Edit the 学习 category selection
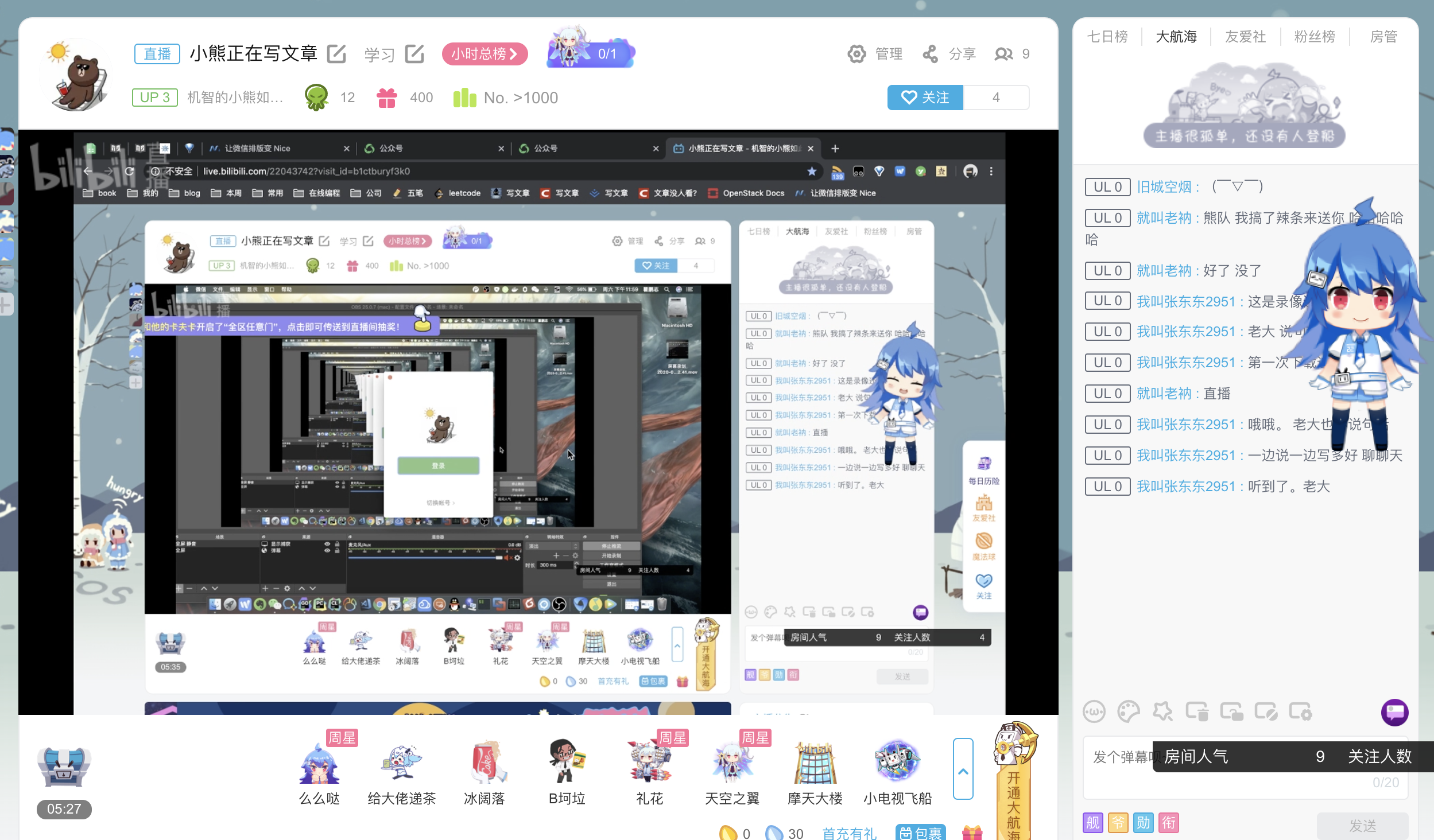 click(414, 54)
